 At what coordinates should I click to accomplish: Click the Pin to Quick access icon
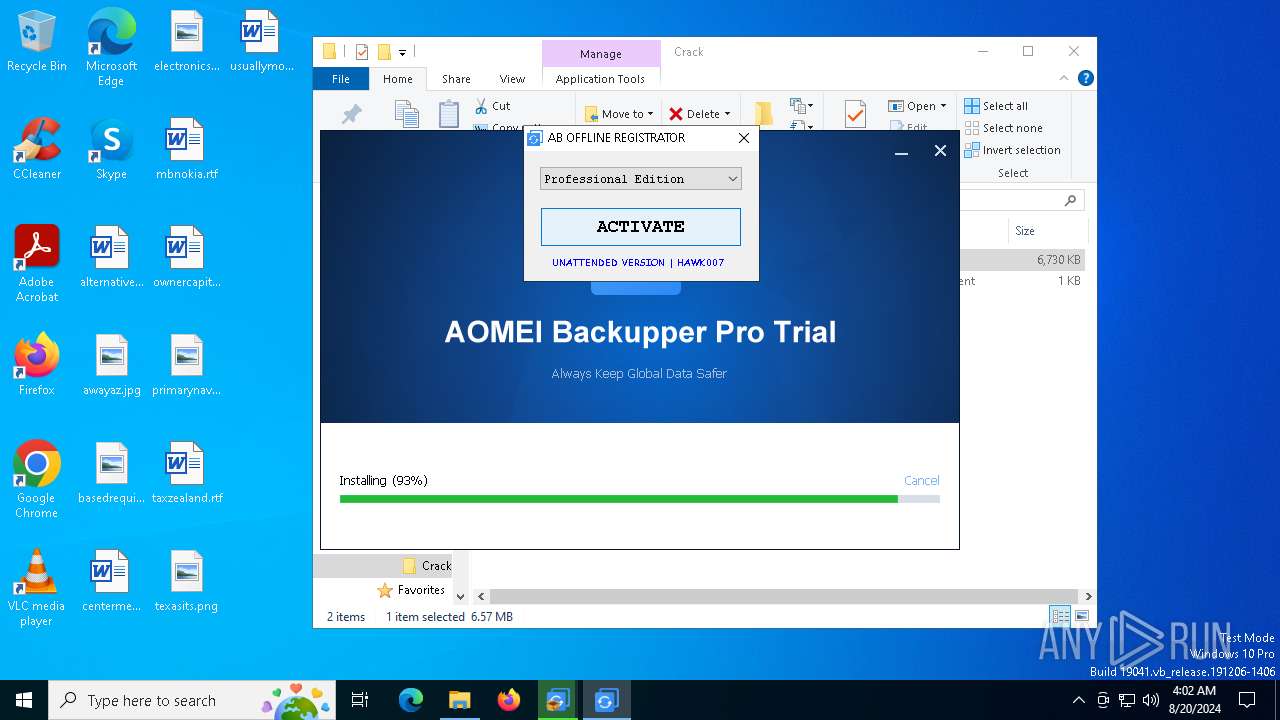click(351, 115)
